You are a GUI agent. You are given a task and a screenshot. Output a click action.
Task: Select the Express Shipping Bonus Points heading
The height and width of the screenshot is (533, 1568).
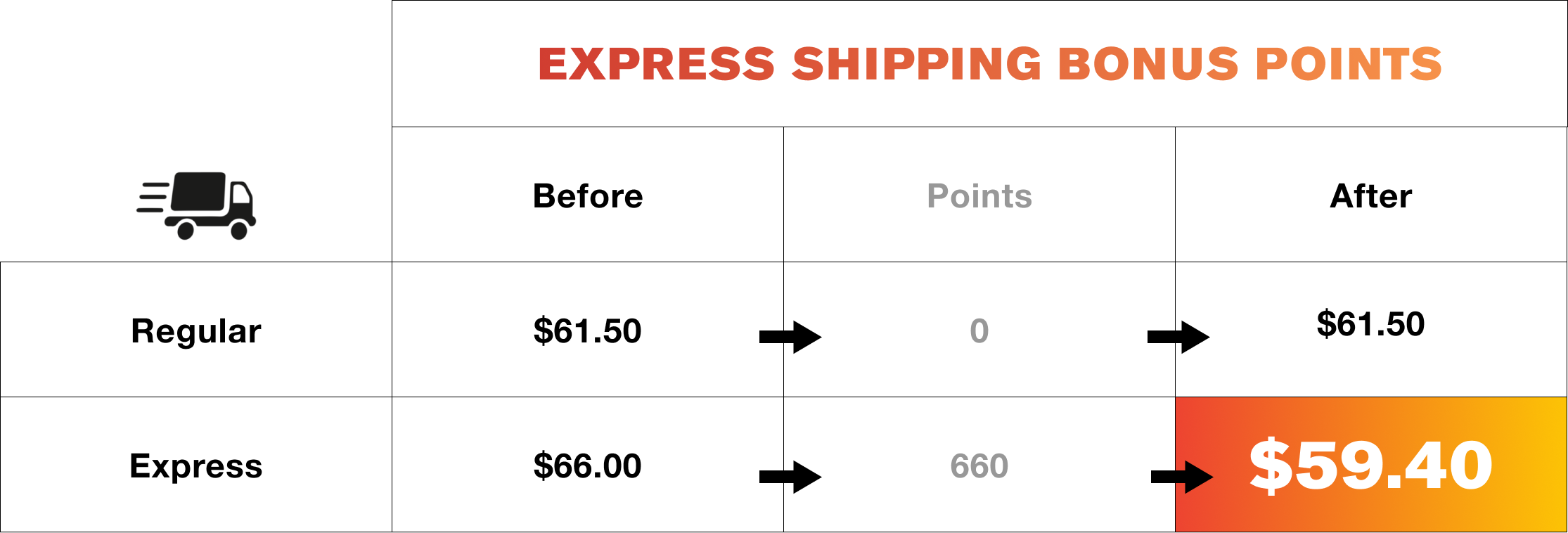pyautogui.click(x=990, y=64)
